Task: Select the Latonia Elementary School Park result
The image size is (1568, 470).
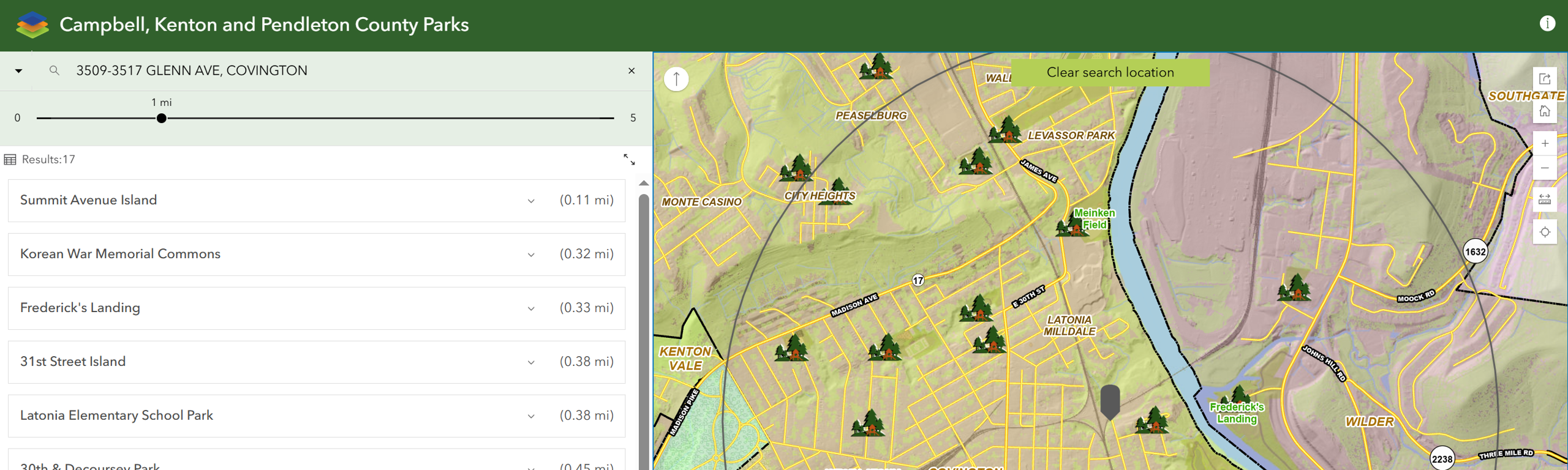Action: [317, 416]
